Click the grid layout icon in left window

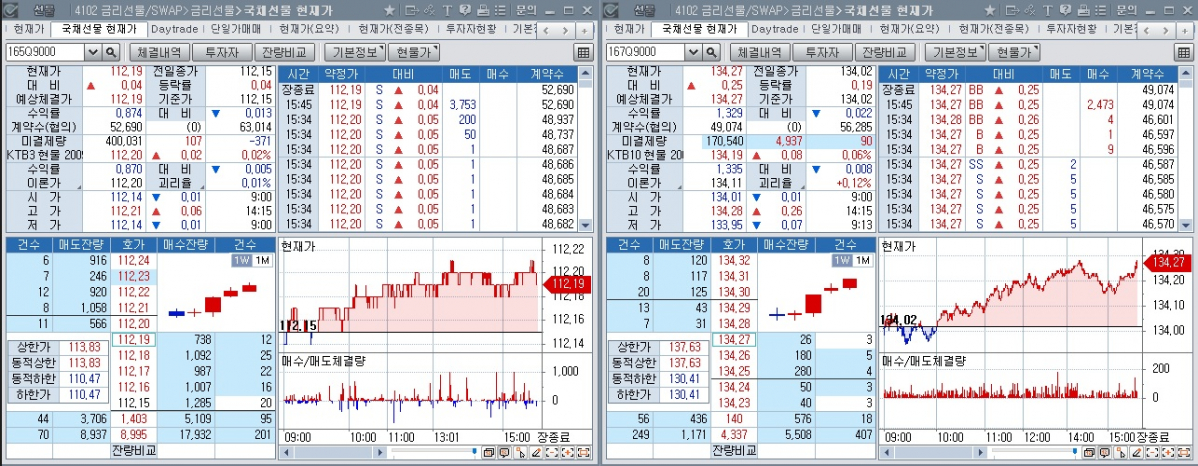[x=583, y=52]
